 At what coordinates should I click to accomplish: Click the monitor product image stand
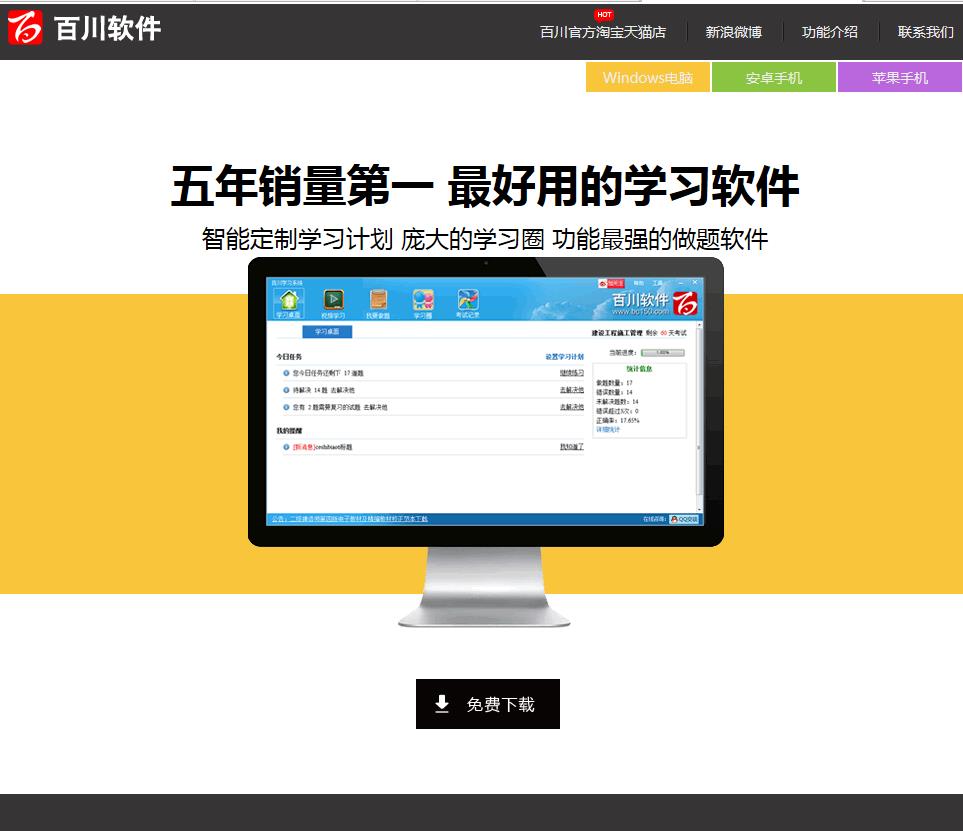coord(485,587)
